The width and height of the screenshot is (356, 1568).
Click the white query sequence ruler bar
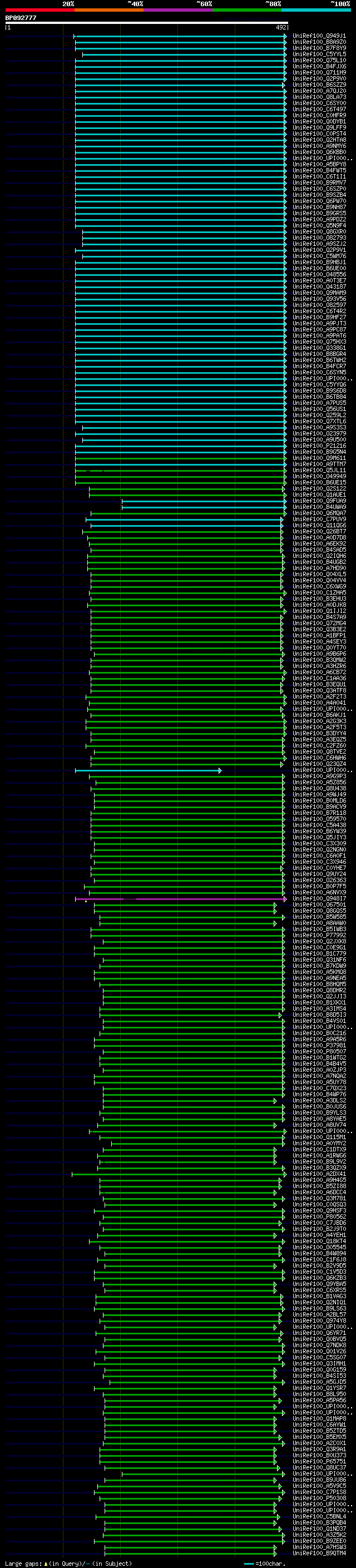point(147,22)
